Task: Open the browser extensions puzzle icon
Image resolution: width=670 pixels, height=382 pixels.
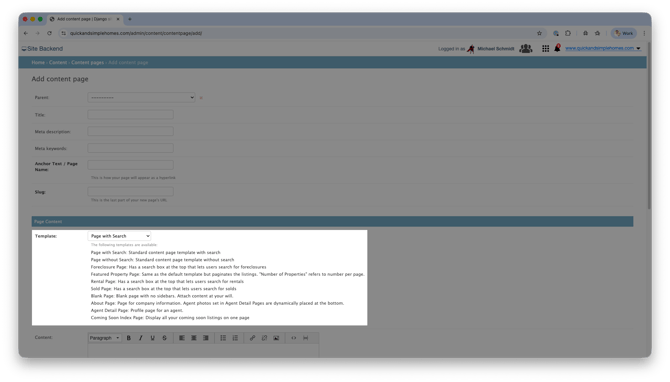Action: click(568, 33)
